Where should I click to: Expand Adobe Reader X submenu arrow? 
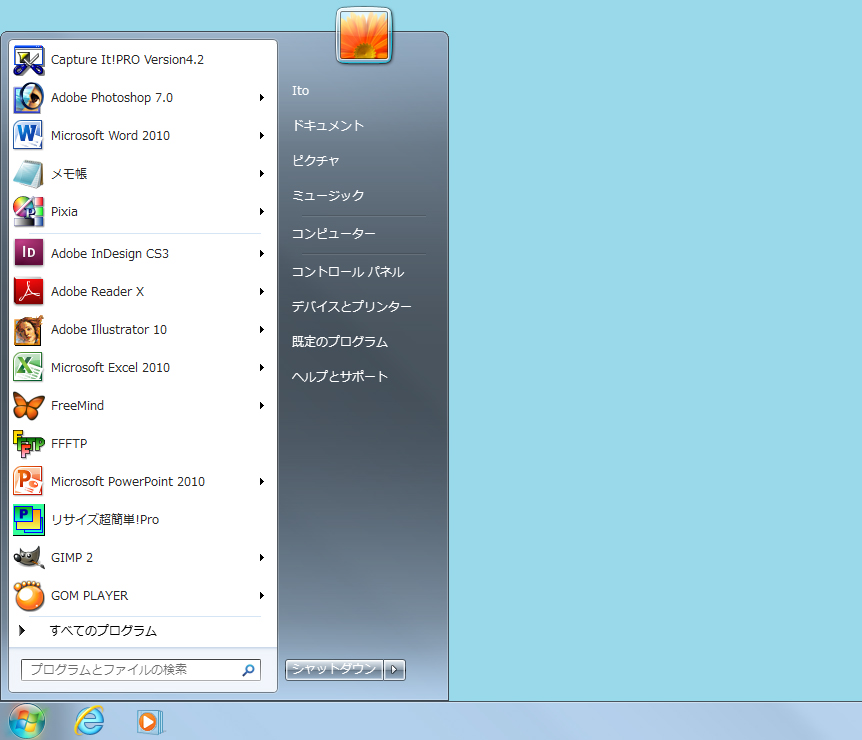[x=262, y=291]
